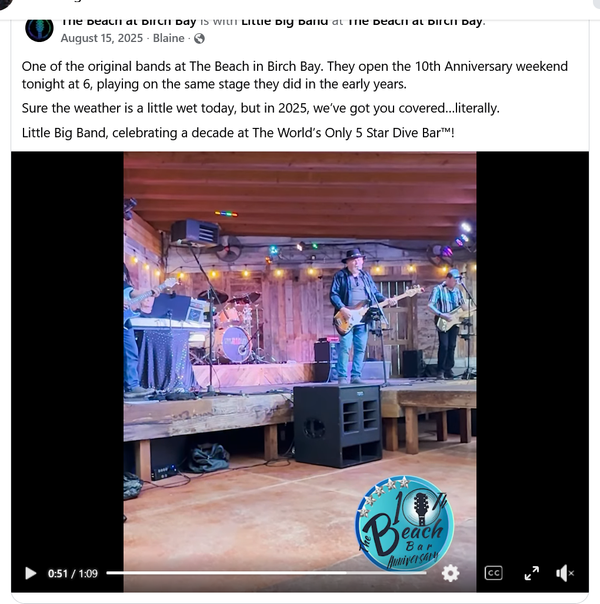The height and width of the screenshot is (604, 600).
Task: Play the Little Big Band video
Action: pyautogui.click(x=30, y=573)
